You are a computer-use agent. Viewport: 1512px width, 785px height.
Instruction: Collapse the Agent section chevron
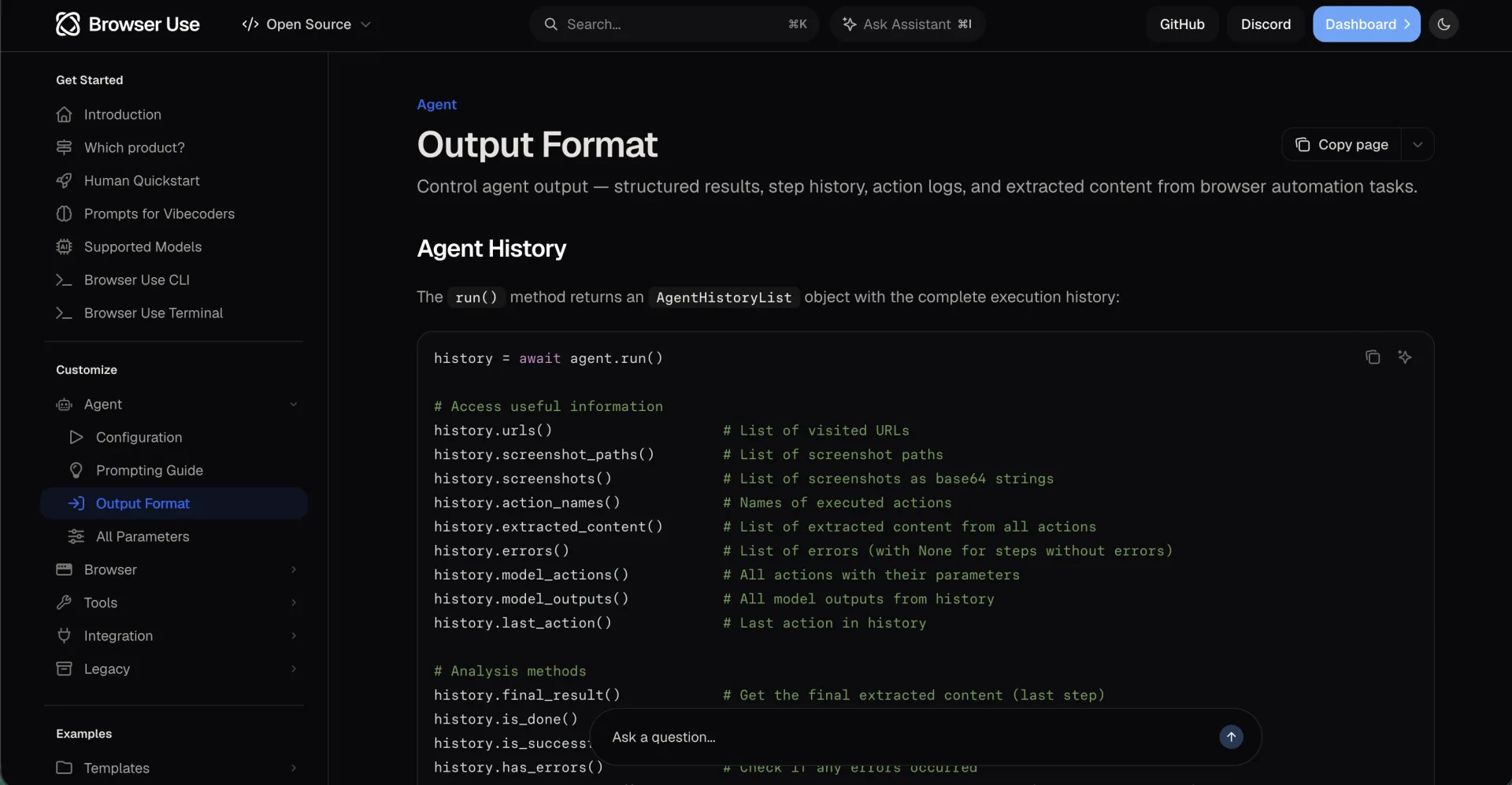click(294, 405)
